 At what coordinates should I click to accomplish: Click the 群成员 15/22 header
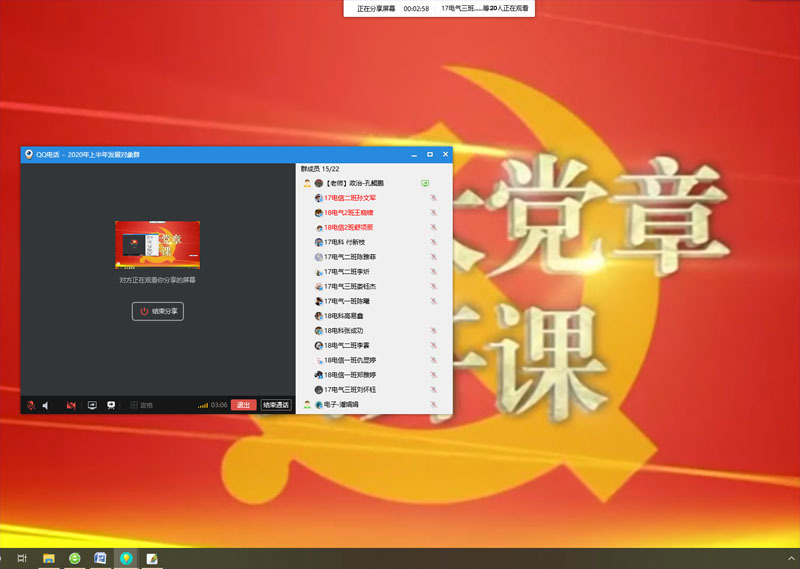pyautogui.click(x=320, y=169)
